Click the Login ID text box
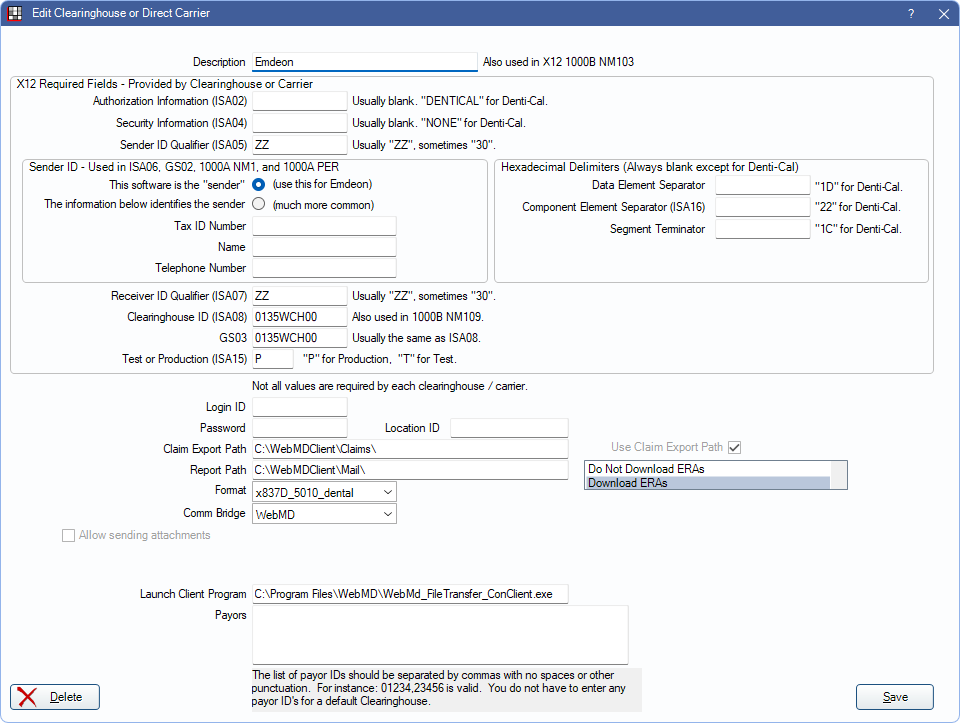This screenshot has height=723, width=960. (299, 407)
